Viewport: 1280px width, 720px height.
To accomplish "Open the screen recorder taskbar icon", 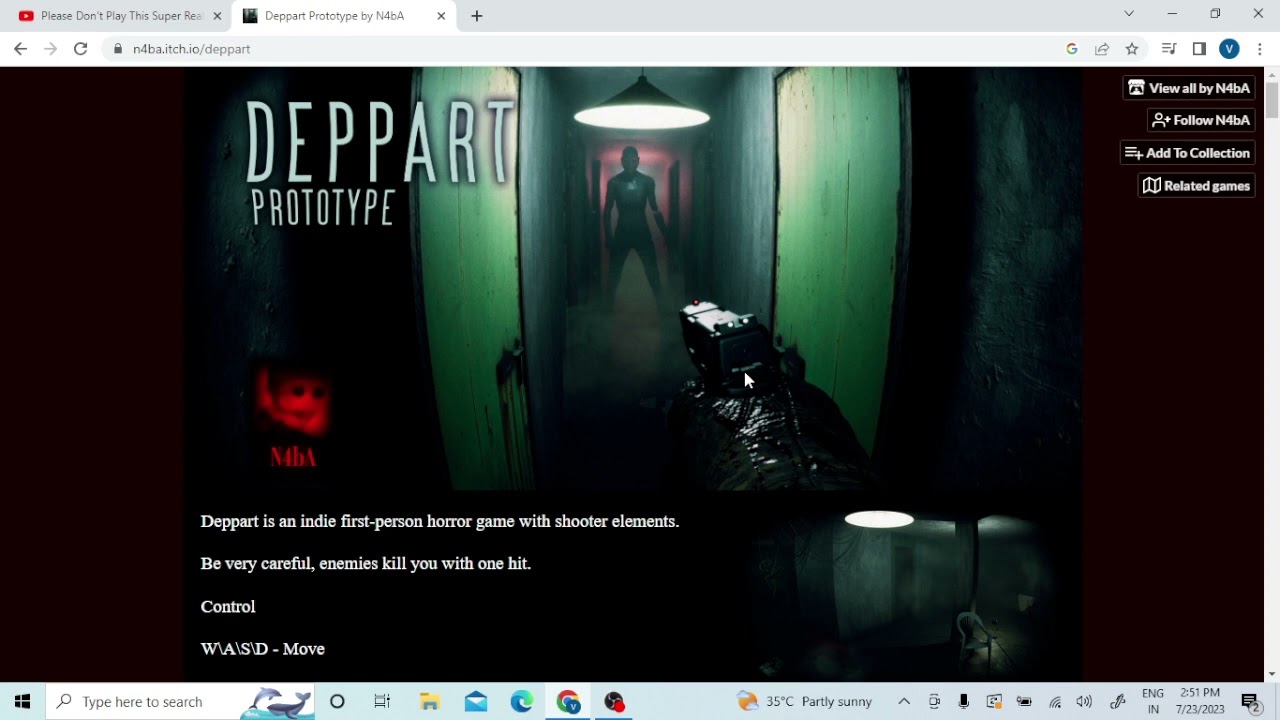I will pos(614,701).
